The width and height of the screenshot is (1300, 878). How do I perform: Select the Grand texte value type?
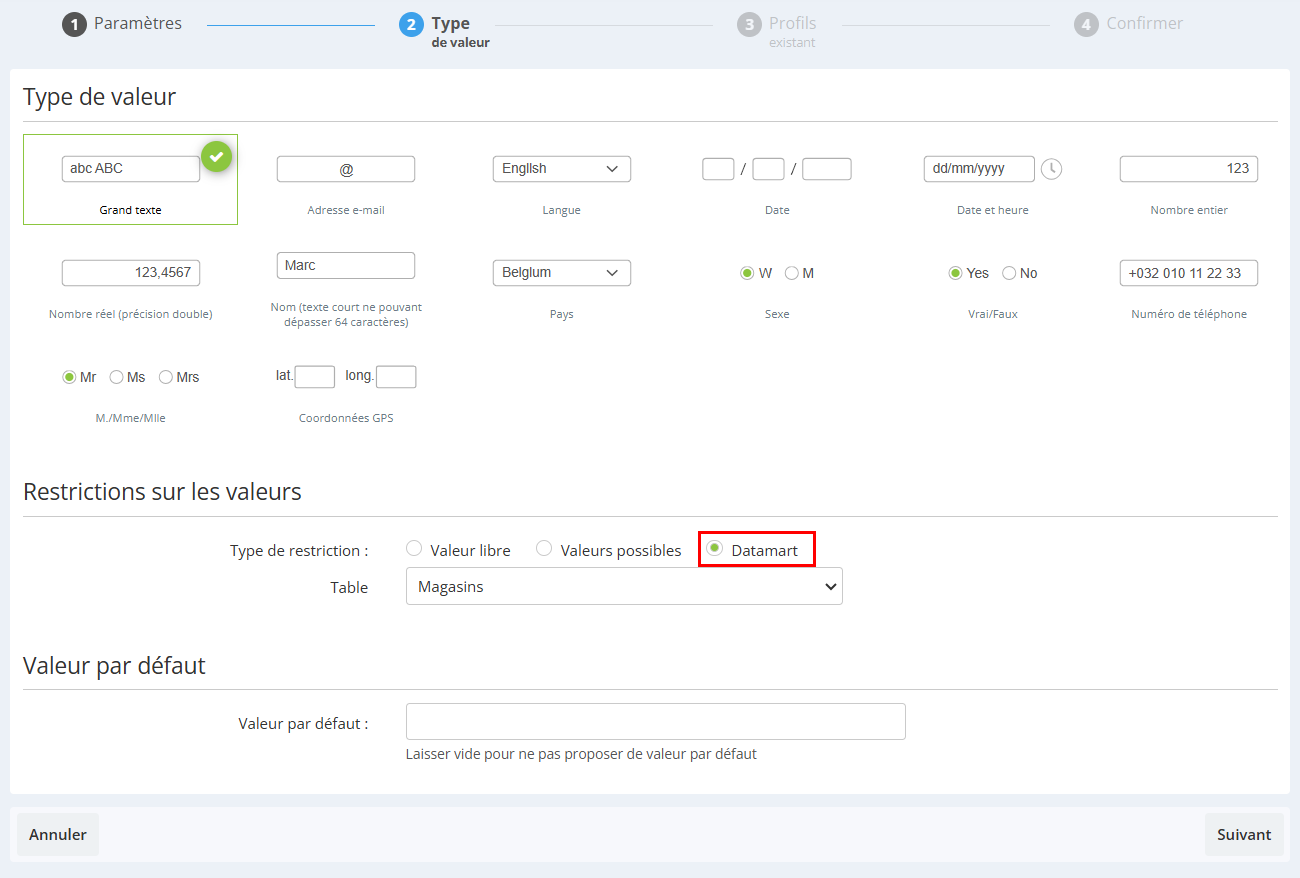[130, 179]
